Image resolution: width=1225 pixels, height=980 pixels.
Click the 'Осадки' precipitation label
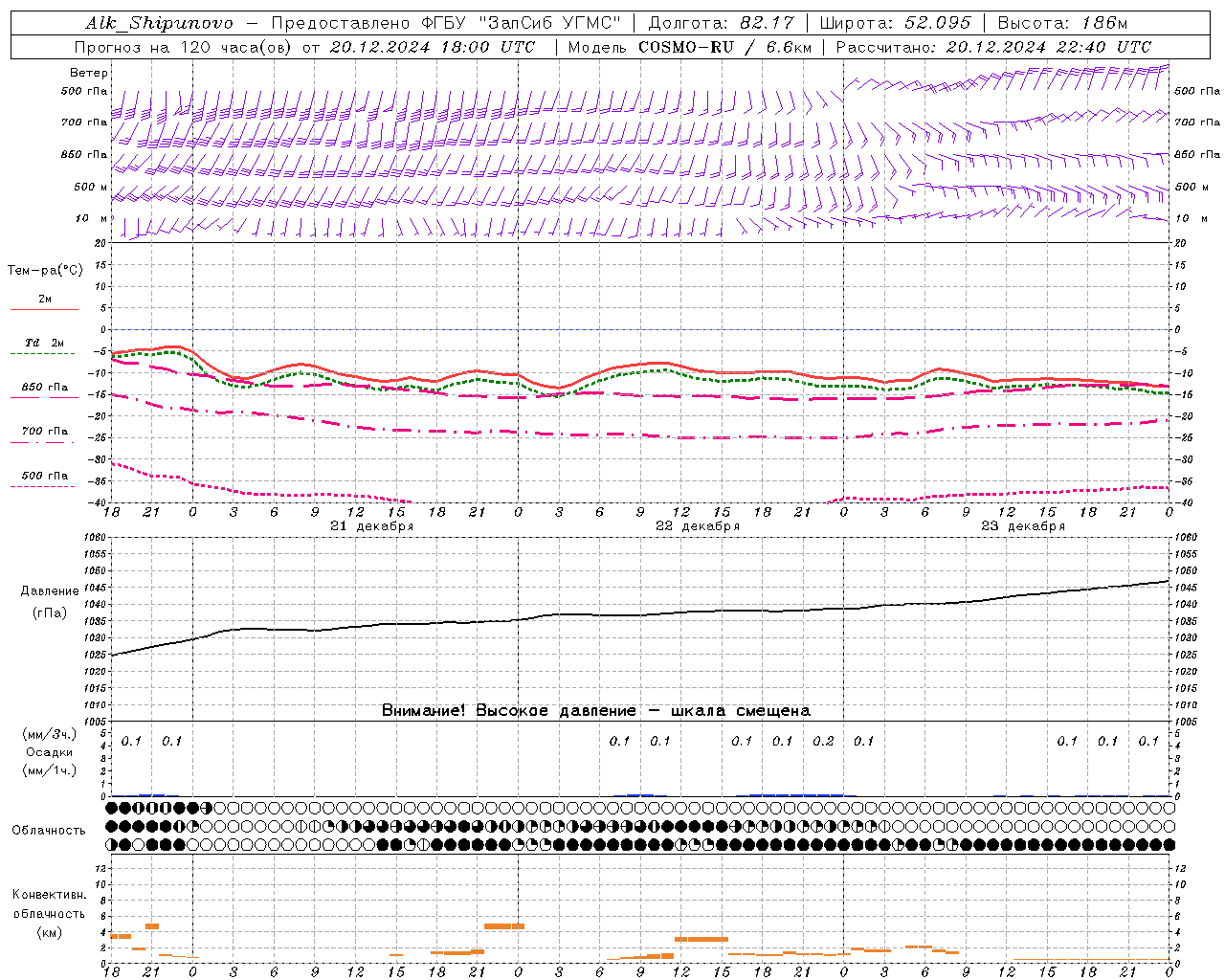coord(49,752)
